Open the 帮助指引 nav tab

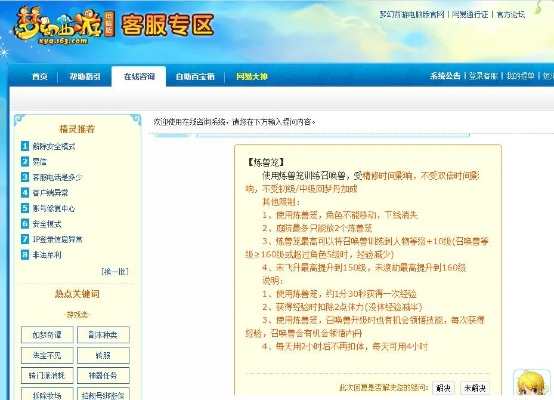pos(85,76)
